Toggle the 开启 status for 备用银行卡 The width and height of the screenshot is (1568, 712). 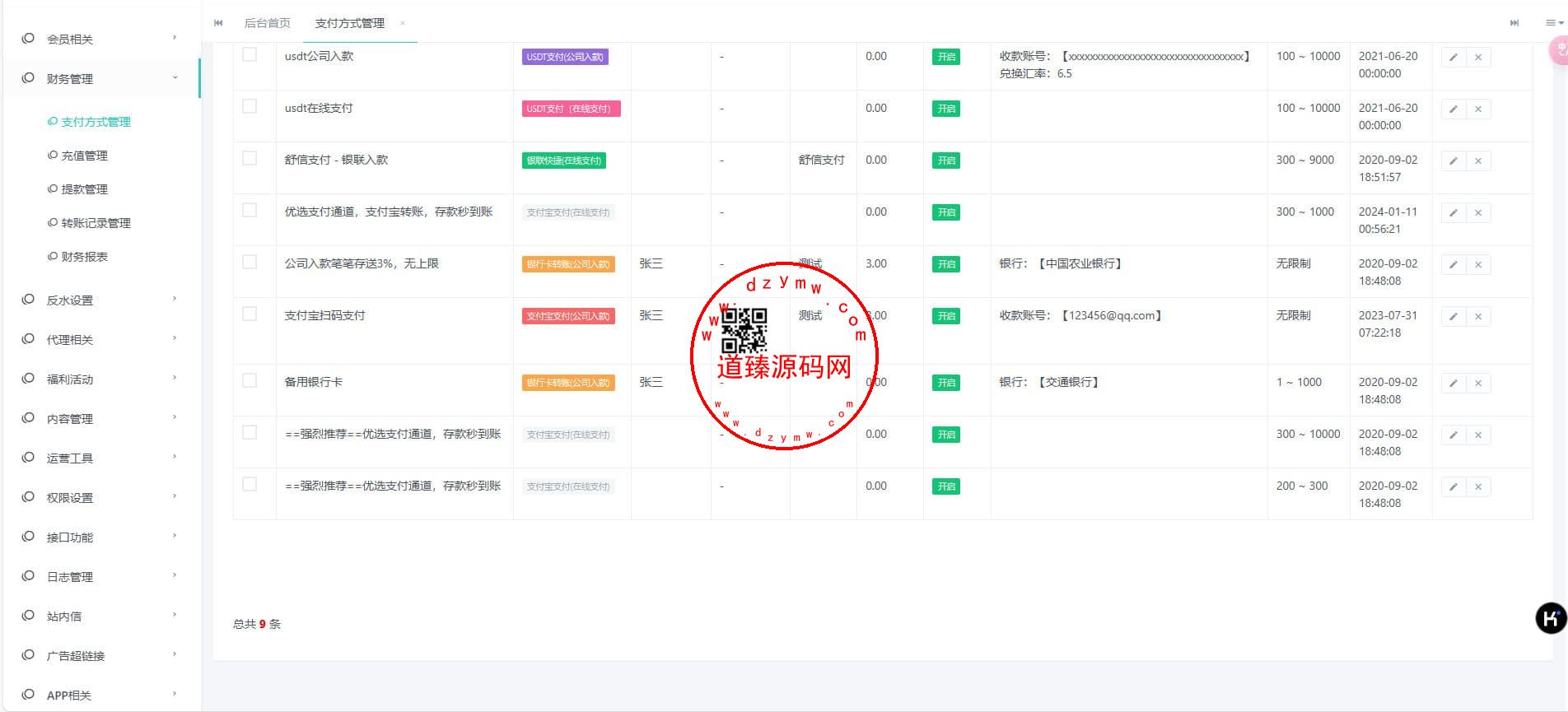click(946, 383)
